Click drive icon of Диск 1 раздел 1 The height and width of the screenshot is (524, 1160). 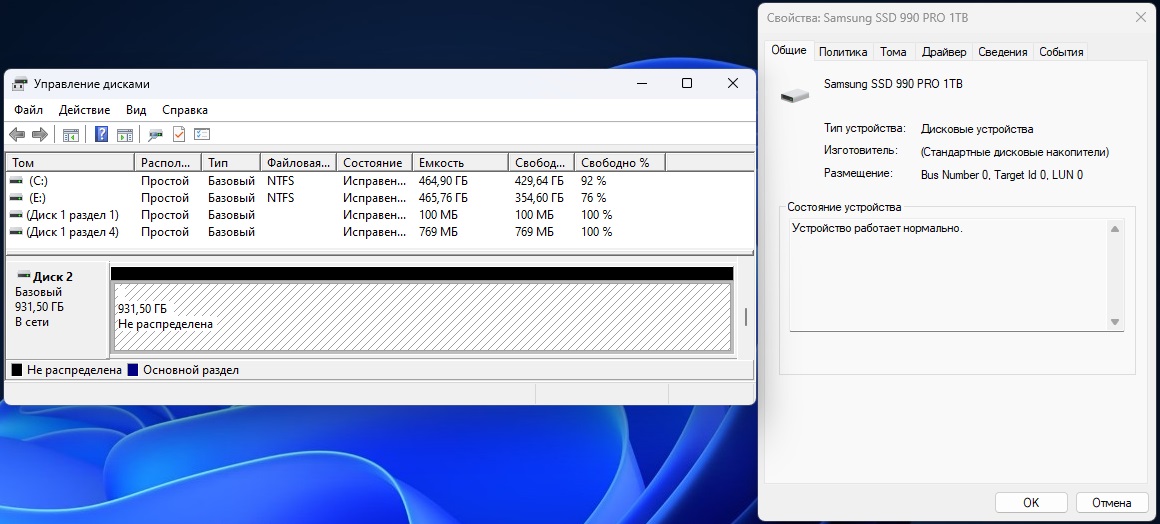click(x=16, y=215)
